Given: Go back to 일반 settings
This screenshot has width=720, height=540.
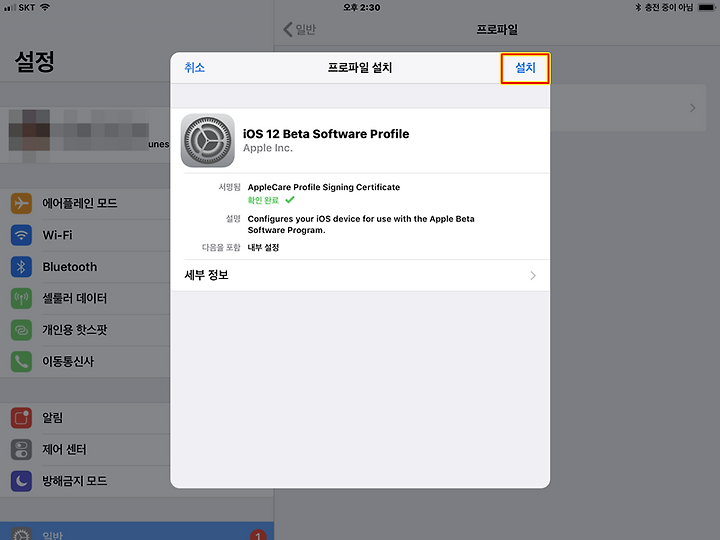Looking at the screenshot, I should 300,29.
